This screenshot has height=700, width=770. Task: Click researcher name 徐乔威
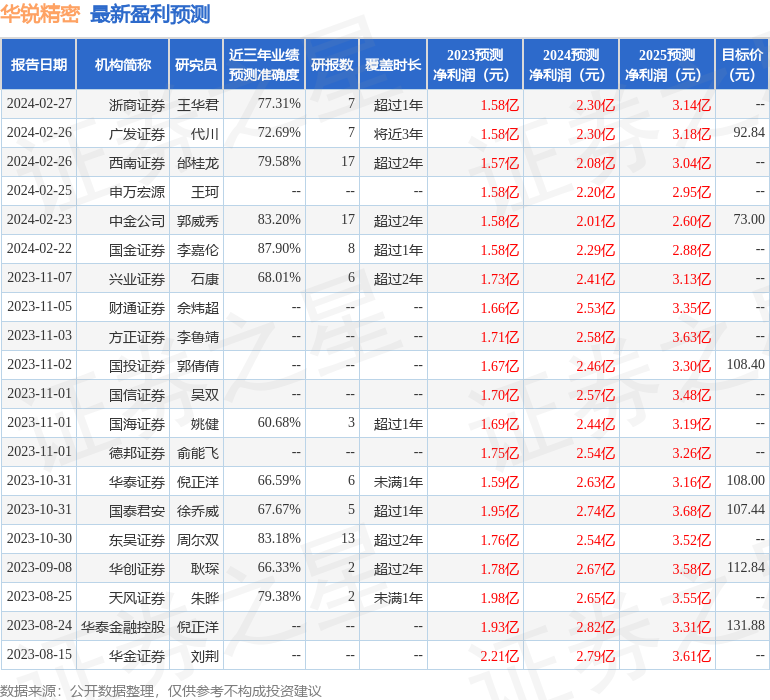point(198,511)
